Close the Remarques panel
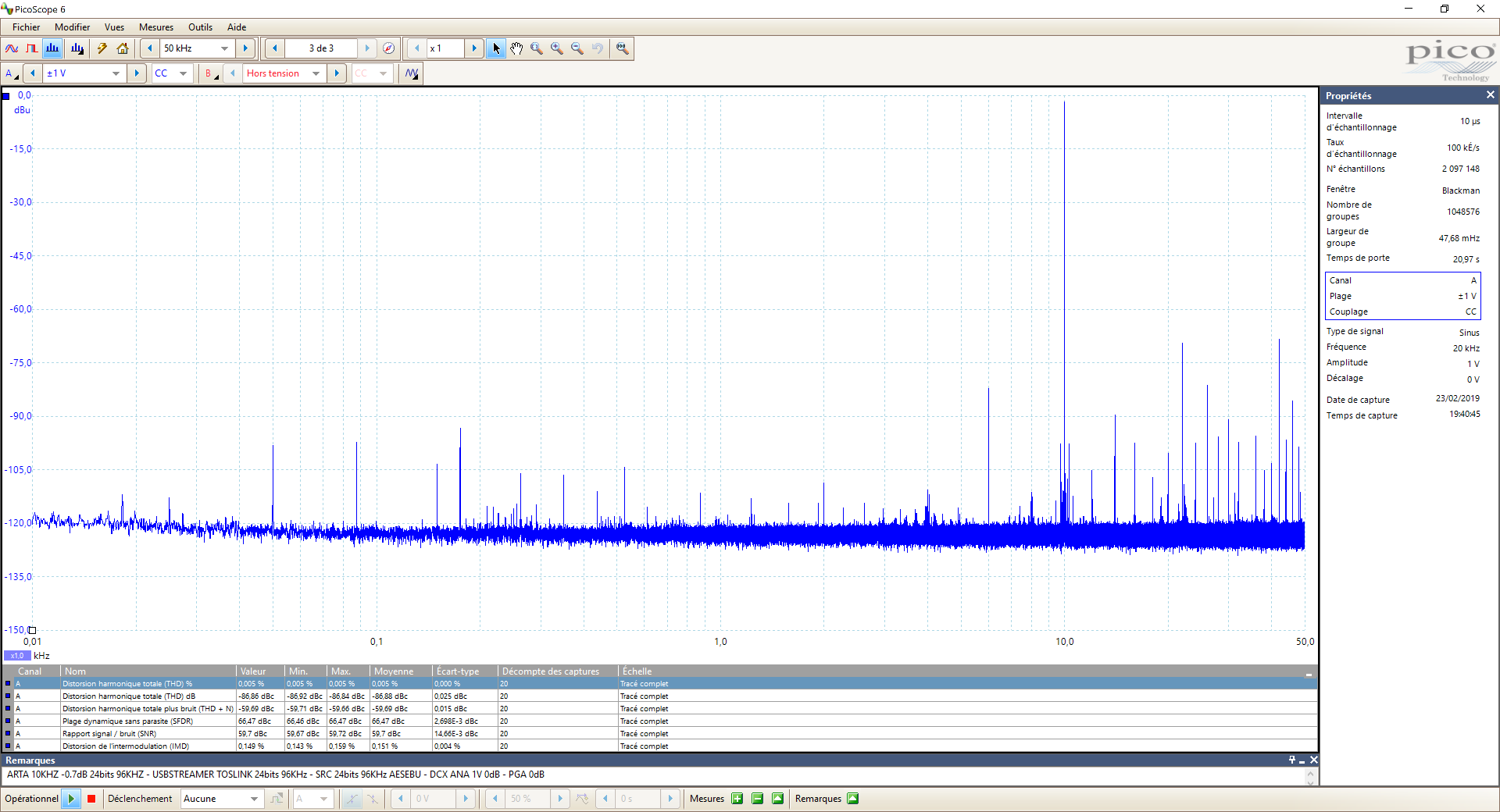1500x812 pixels. pos(1313,760)
